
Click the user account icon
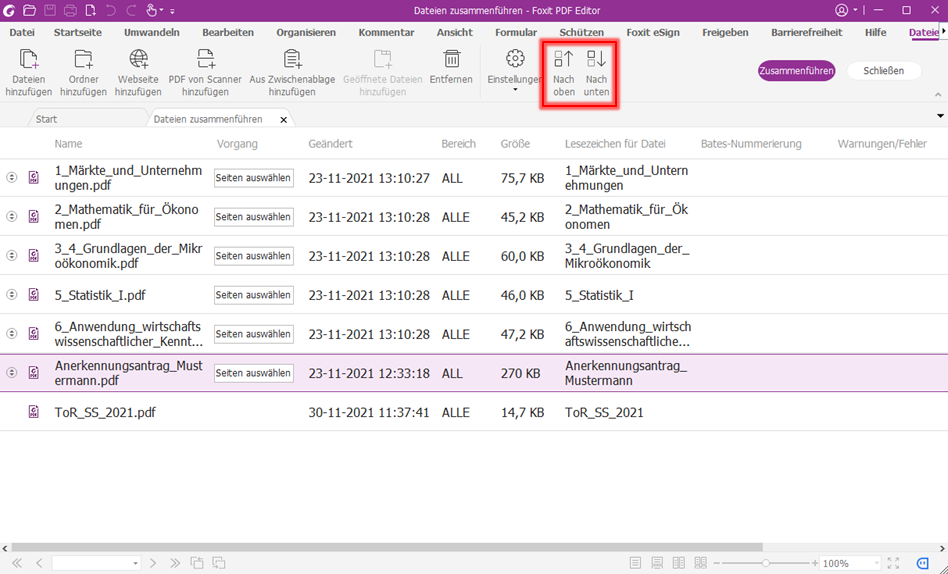tap(842, 10)
